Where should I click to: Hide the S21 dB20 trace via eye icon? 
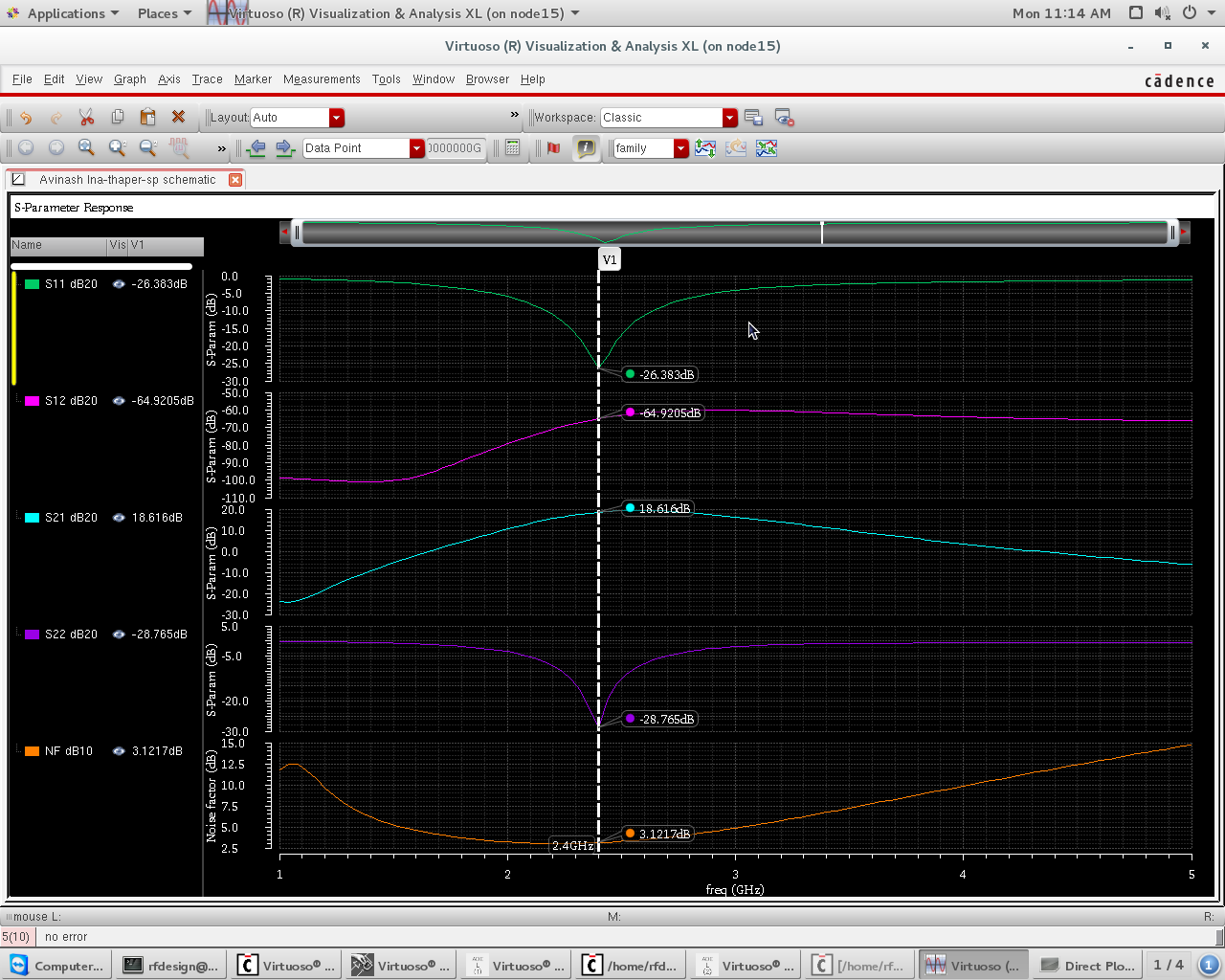(119, 518)
